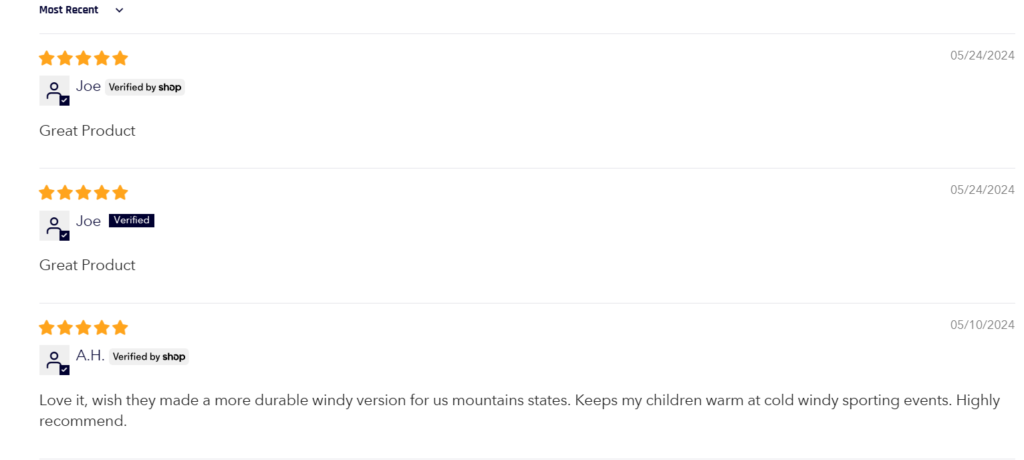
Task: Click first Joe's verified user avatar icon
Action: pyautogui.click(x=54, y=91)
